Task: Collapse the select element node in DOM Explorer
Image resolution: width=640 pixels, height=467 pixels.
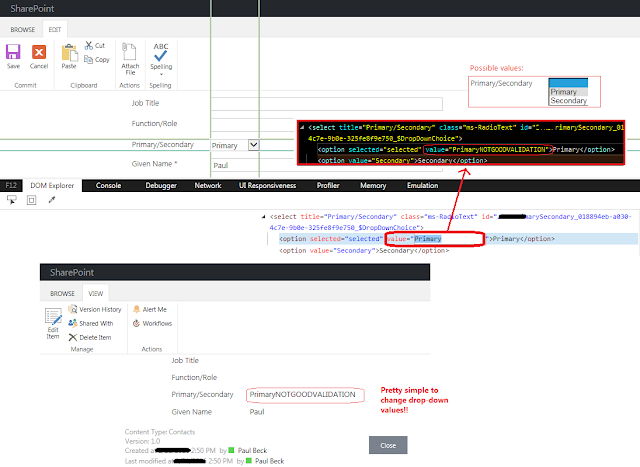Action: (x=264, y=217)
